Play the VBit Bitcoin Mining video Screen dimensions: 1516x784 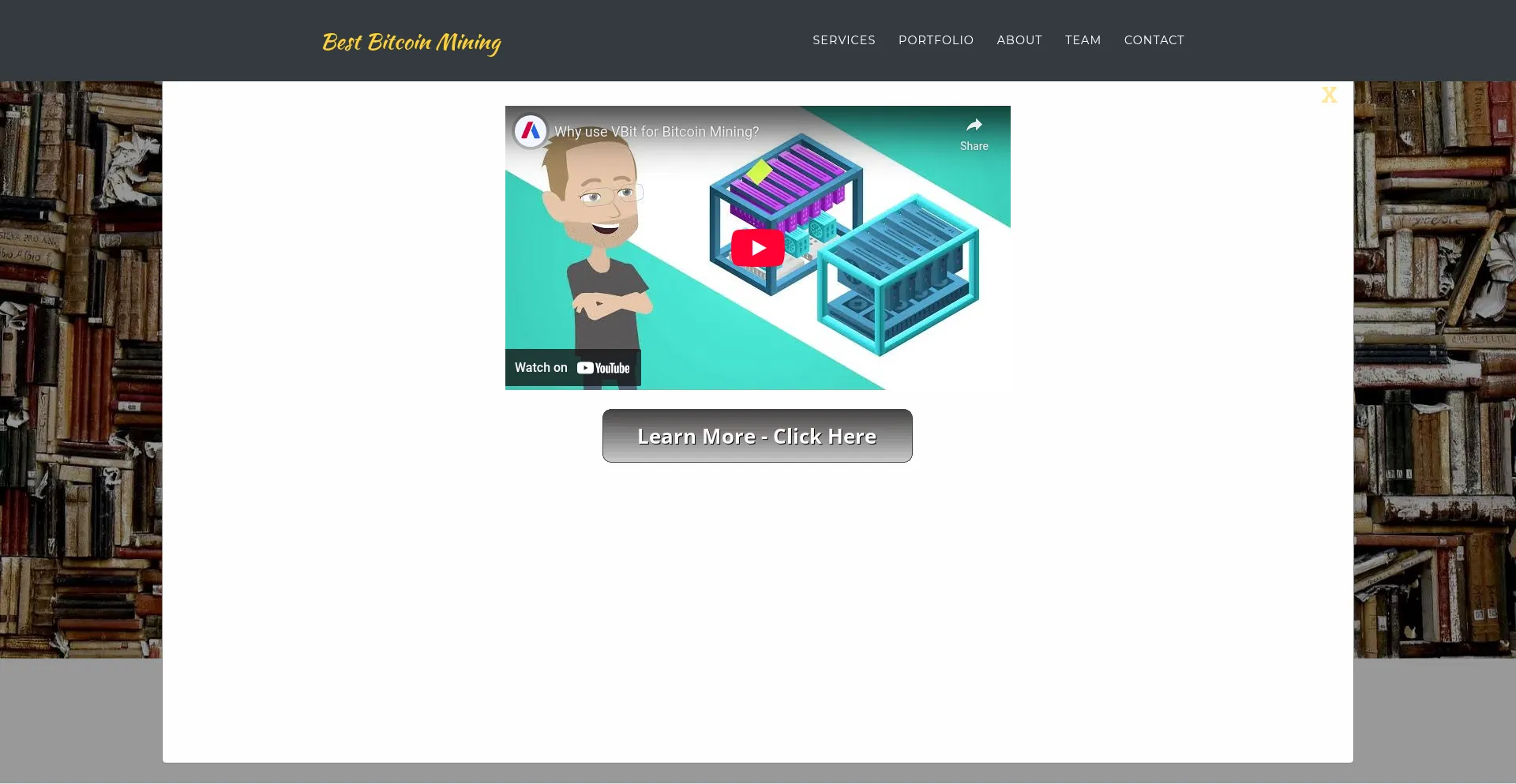pos(757,248)
